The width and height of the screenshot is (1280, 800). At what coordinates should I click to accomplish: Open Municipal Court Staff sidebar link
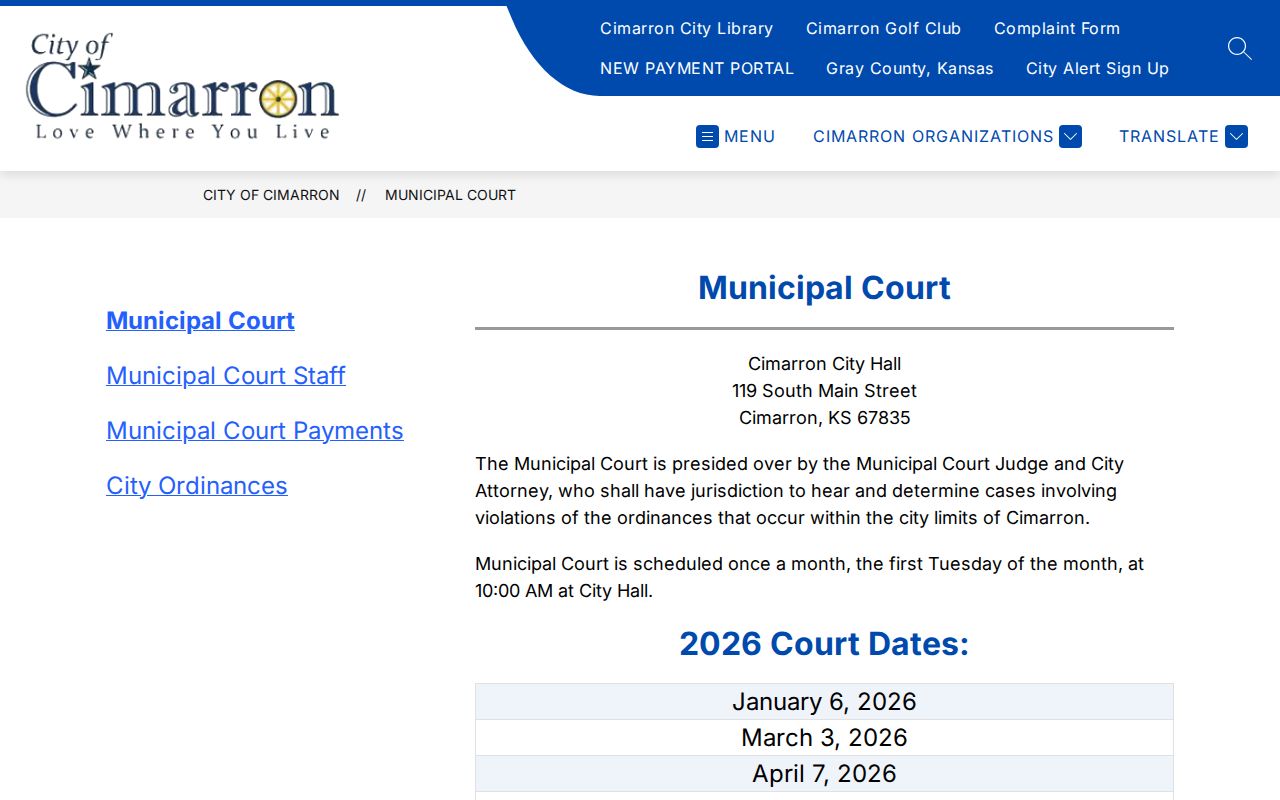click(226, 375)
